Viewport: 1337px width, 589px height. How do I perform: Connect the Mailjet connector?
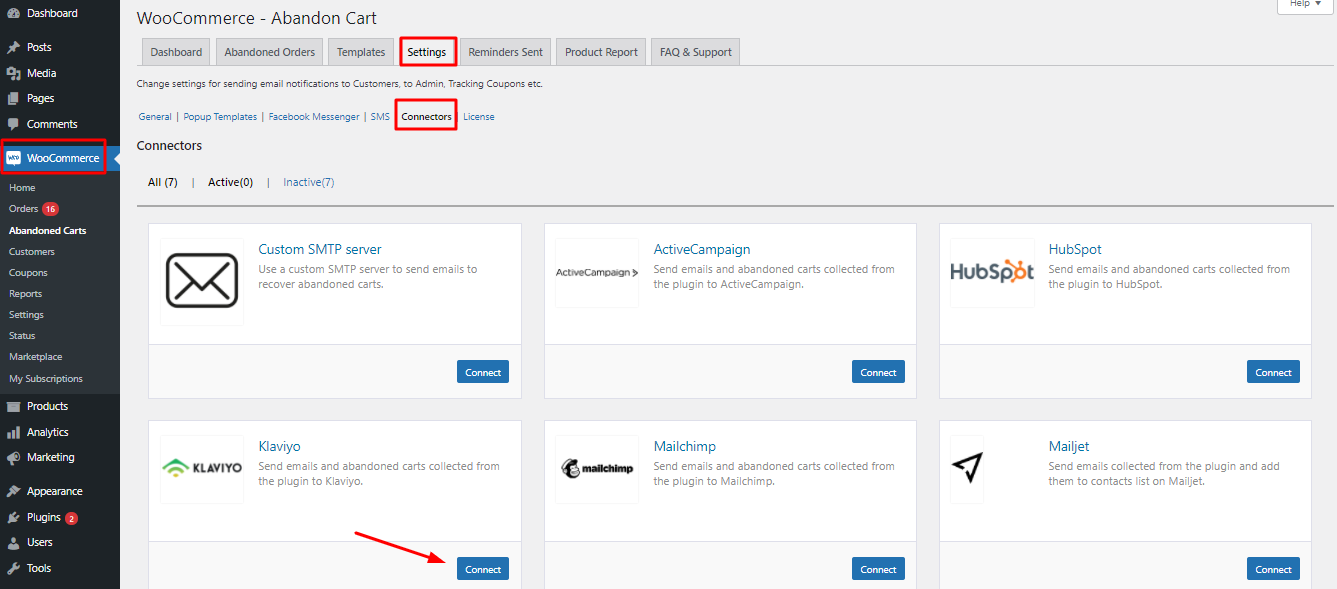tap(1273, 569)
